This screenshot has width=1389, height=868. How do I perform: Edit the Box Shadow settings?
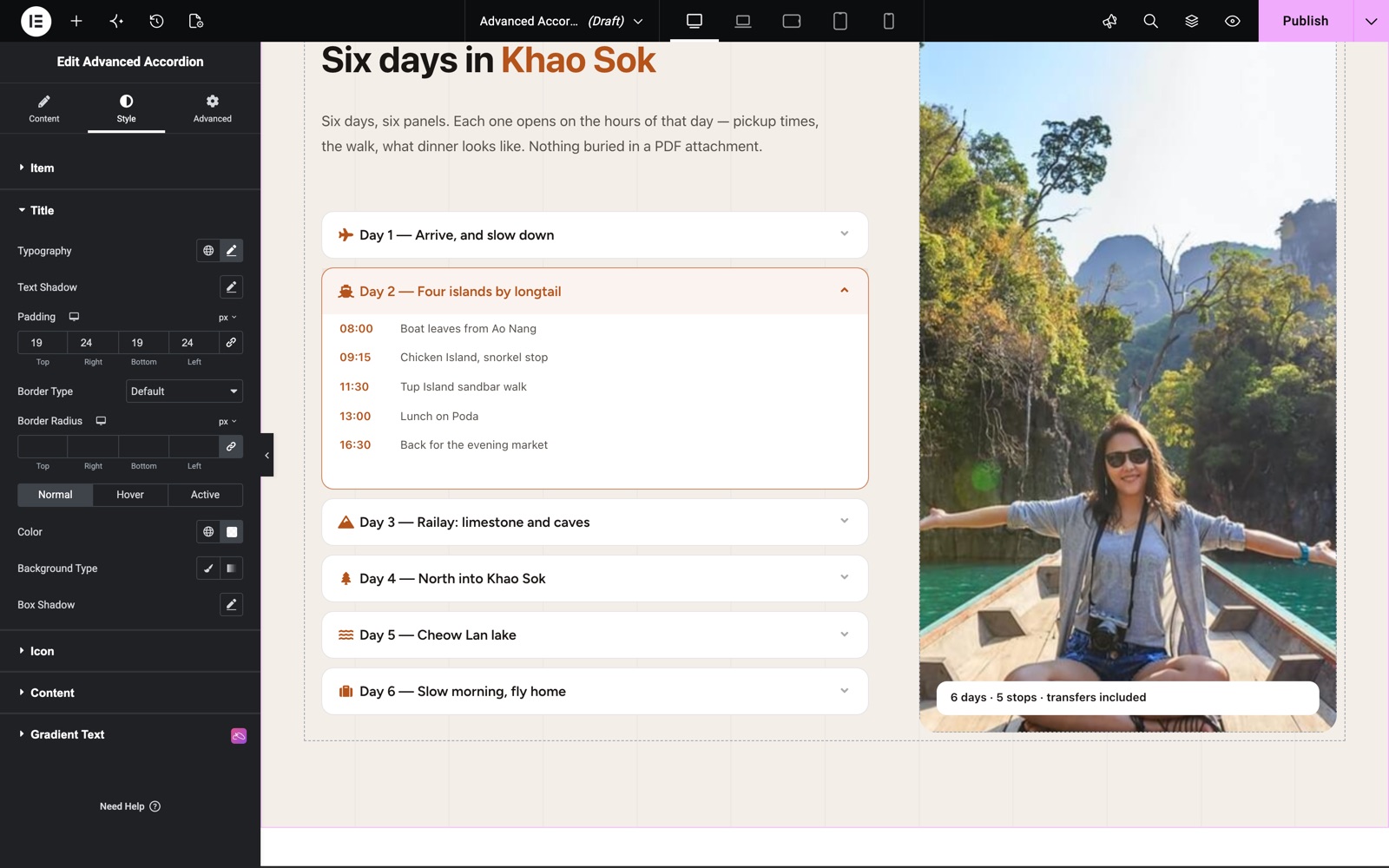pos(231,605)
